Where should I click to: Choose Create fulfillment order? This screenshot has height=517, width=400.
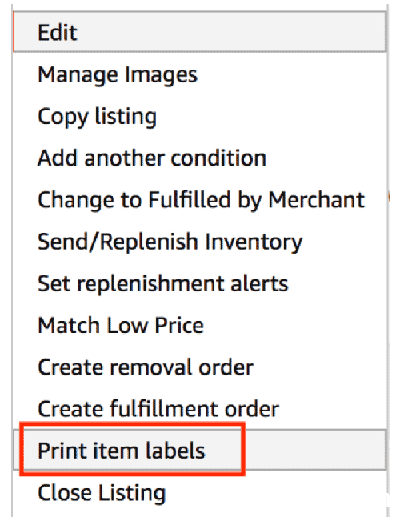point(199,409)
